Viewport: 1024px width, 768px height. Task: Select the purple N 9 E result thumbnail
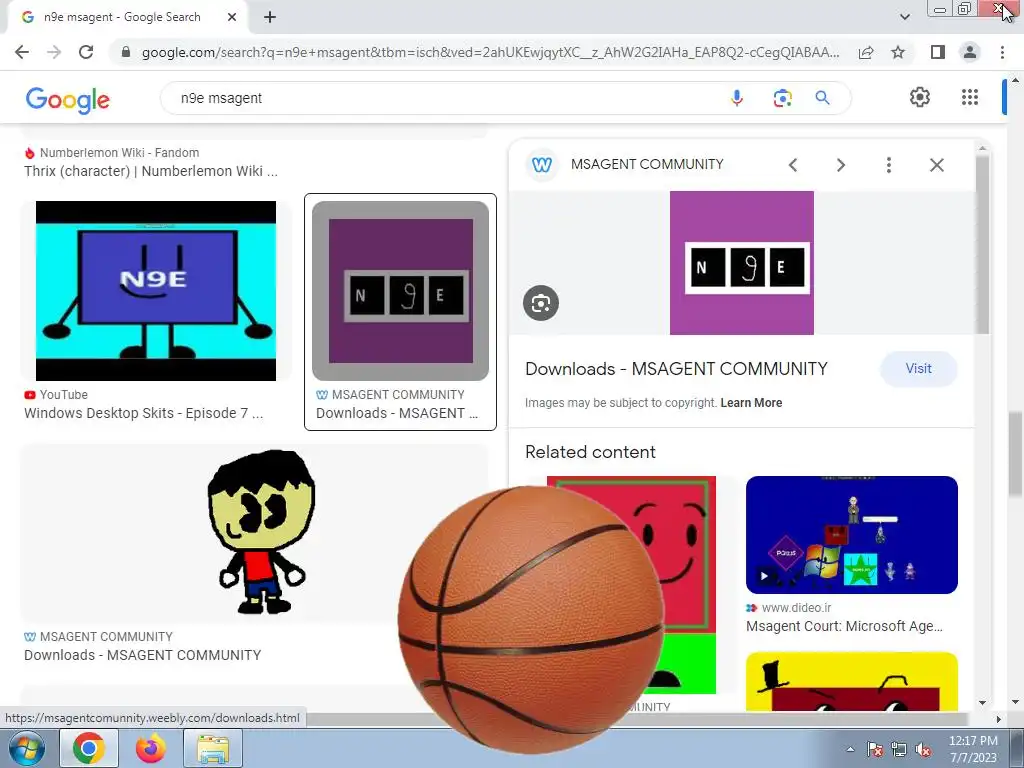coord(400,291)
